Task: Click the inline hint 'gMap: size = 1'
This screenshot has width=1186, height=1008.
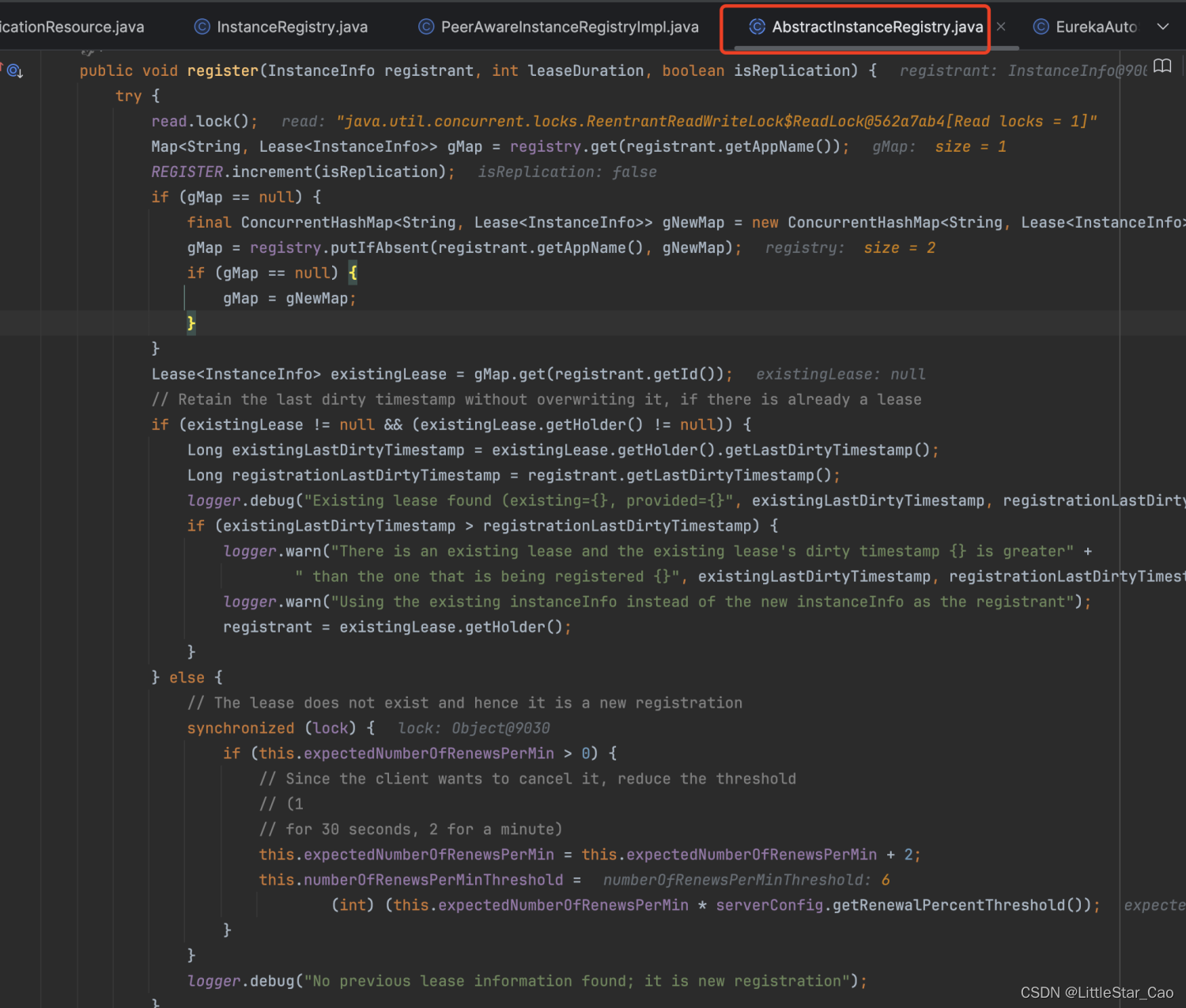Action: pos(939,147)
